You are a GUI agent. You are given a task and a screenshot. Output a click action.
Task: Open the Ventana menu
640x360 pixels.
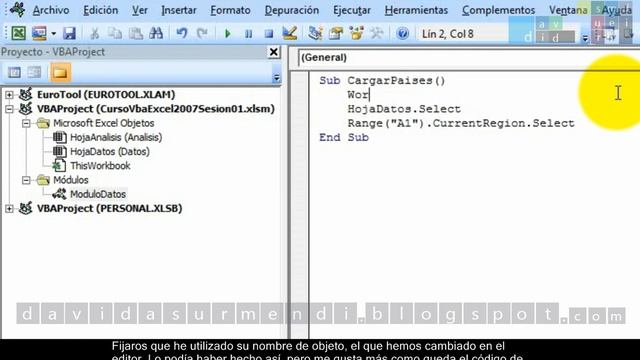click(x=568, y=10)
